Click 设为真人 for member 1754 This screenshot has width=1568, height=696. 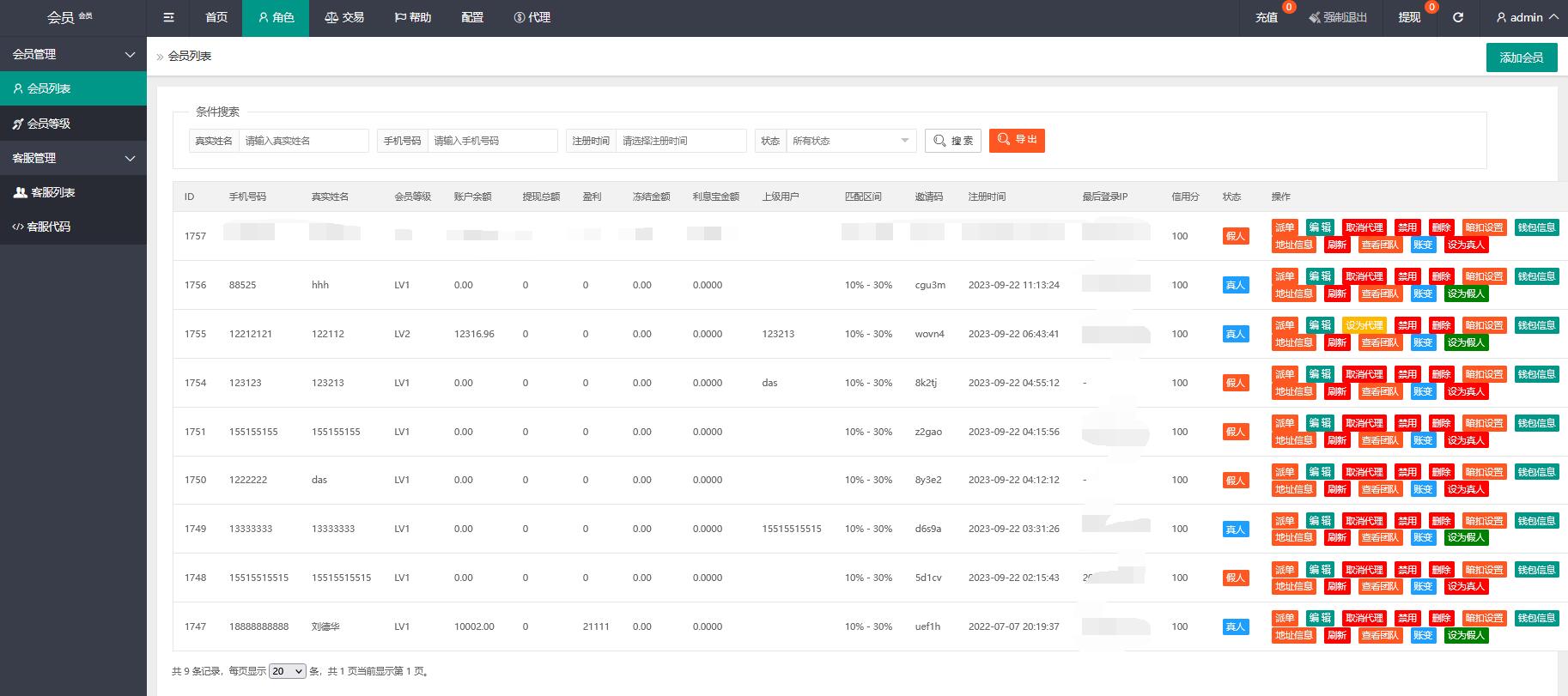[x=1466, y=391]
